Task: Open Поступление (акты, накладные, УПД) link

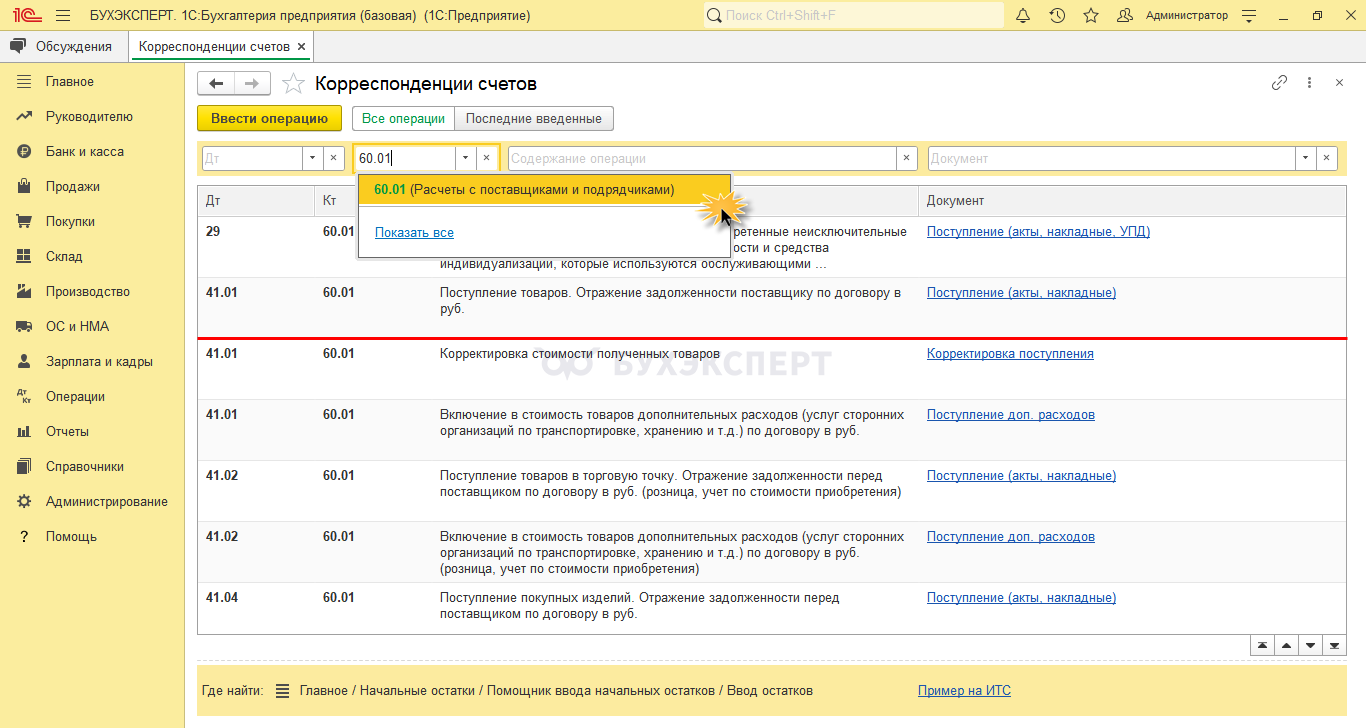Action: (1038, 231)
